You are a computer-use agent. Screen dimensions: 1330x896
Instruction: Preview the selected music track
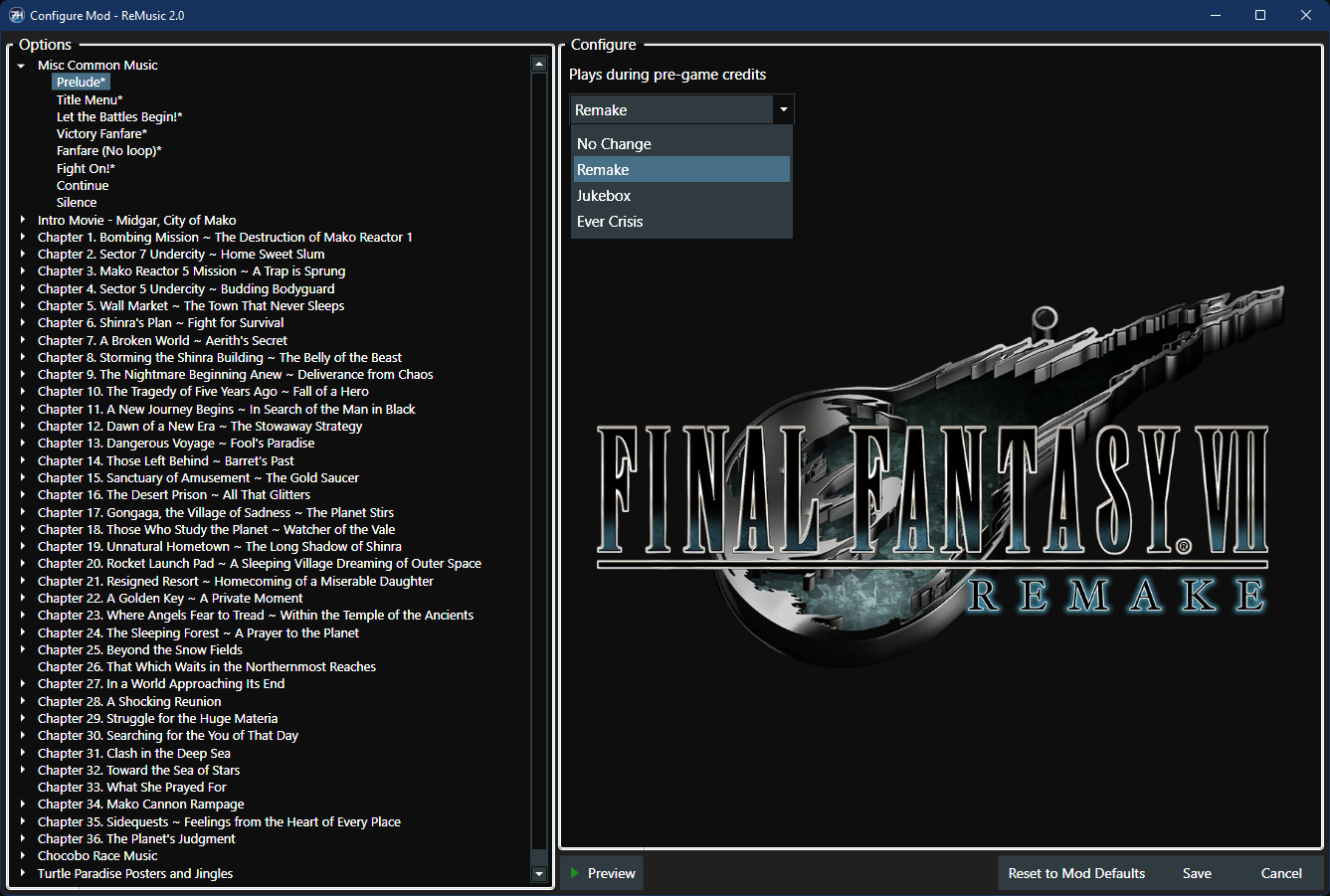[602, 873]
